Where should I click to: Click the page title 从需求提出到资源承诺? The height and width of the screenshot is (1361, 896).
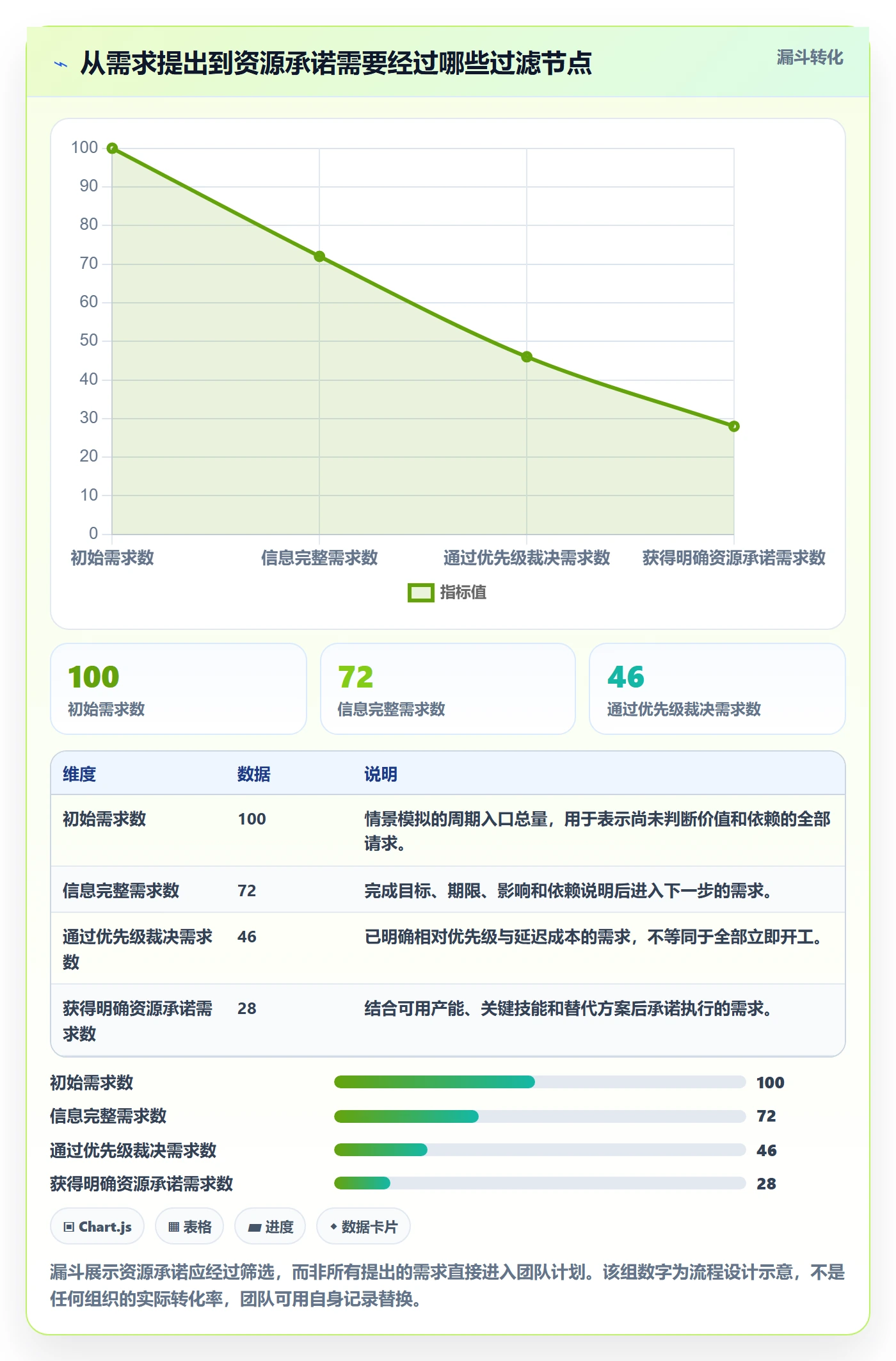(336, 63)
